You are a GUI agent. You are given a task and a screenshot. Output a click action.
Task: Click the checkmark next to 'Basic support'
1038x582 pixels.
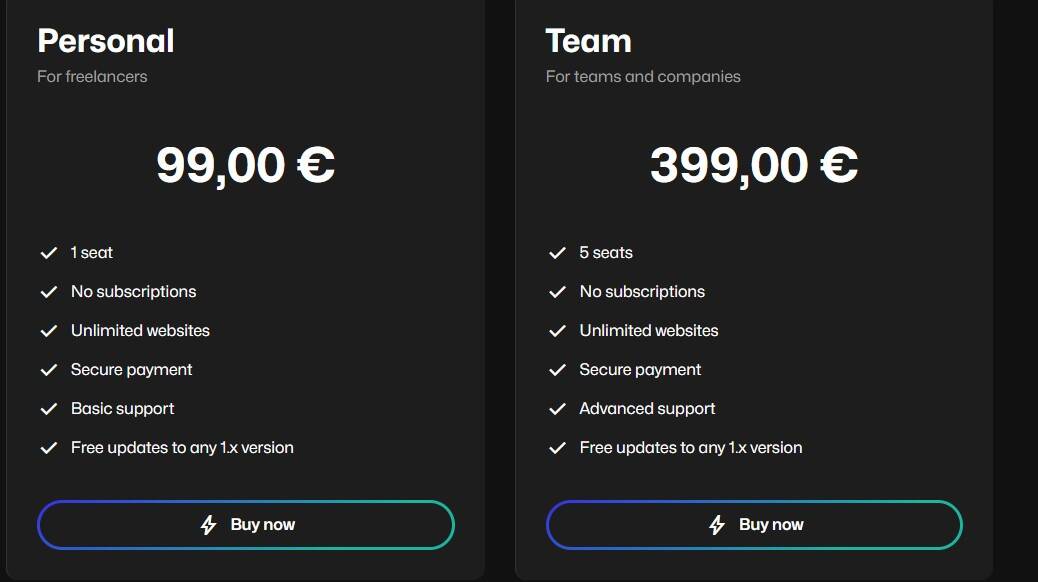48,408
